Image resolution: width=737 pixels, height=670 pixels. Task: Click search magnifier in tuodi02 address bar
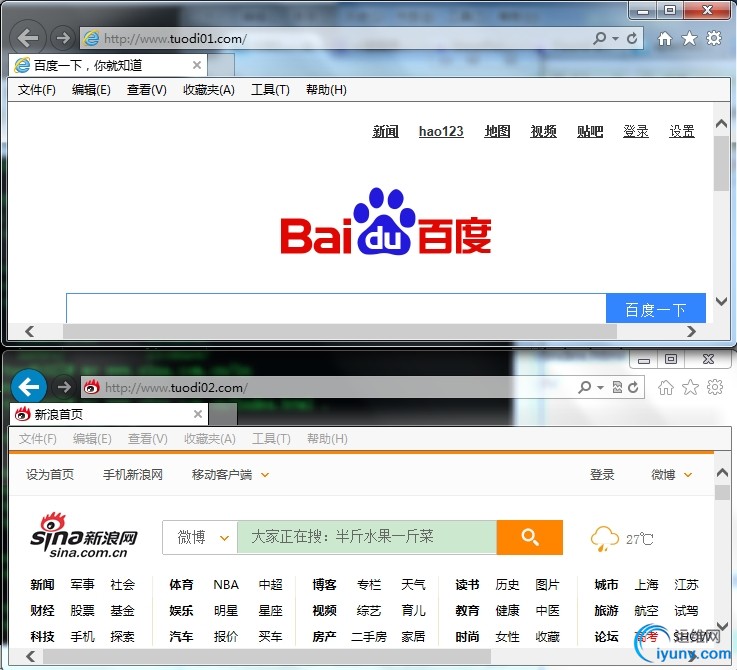pos(584,387)
